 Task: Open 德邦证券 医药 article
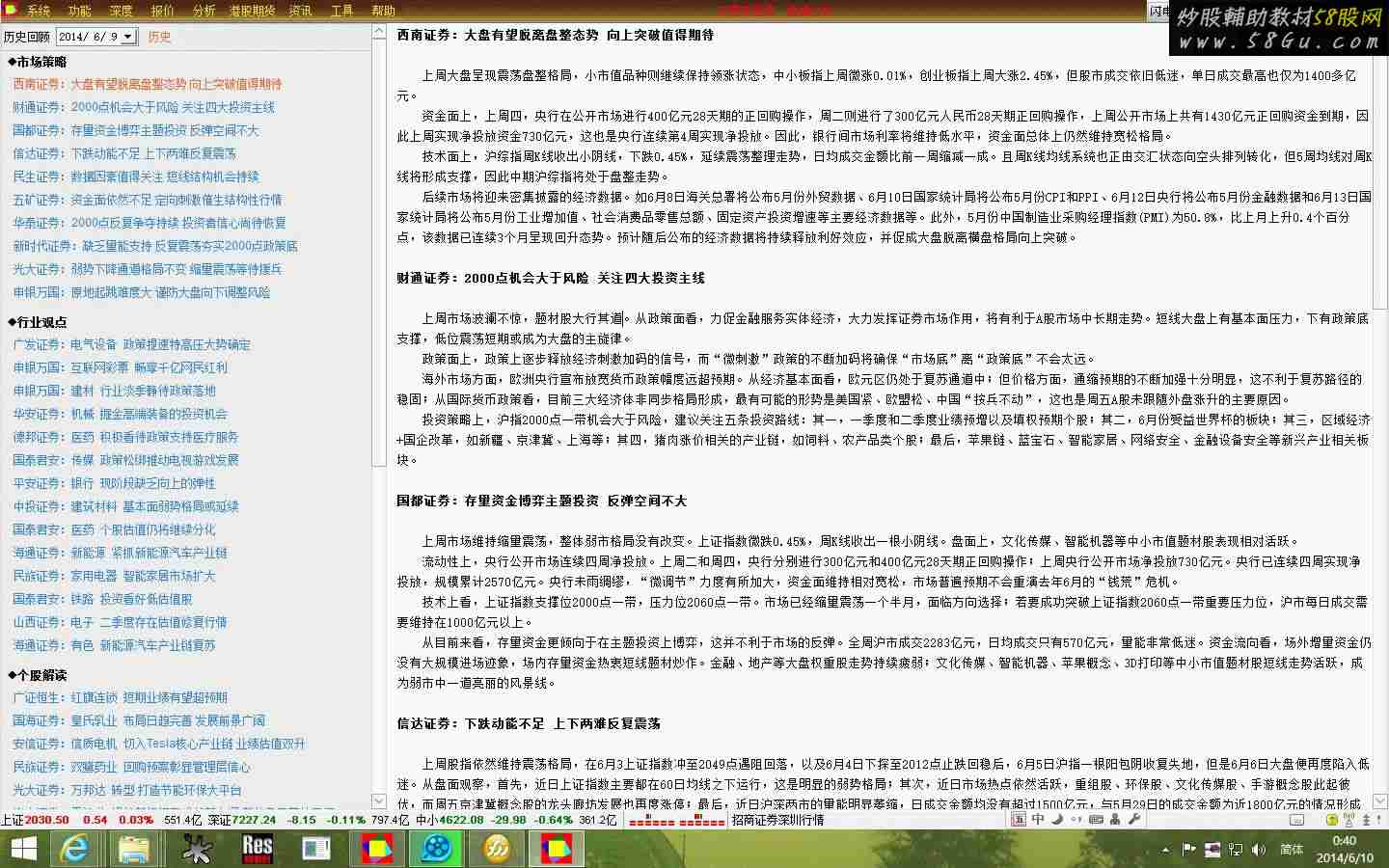(125, 437)
